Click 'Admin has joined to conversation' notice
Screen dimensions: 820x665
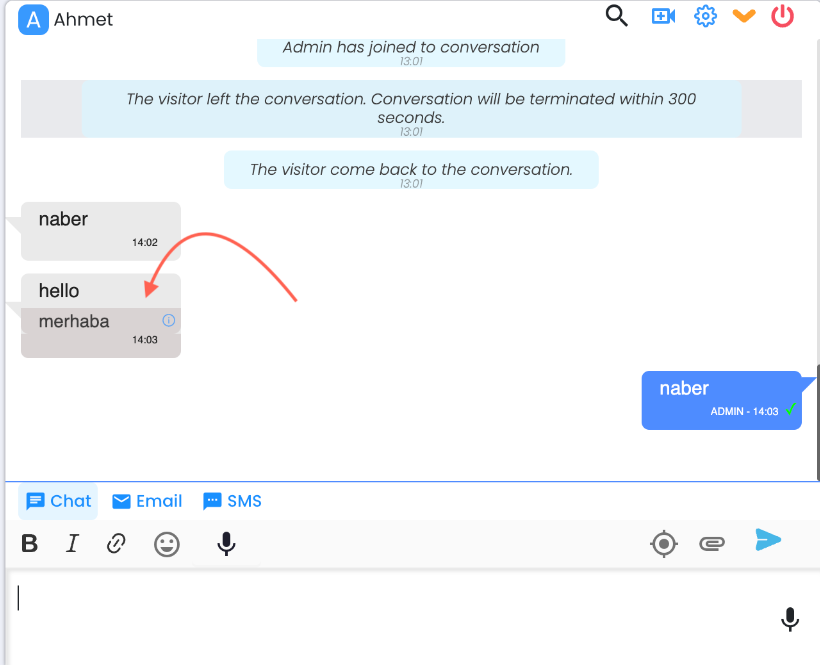pos(411,51)
